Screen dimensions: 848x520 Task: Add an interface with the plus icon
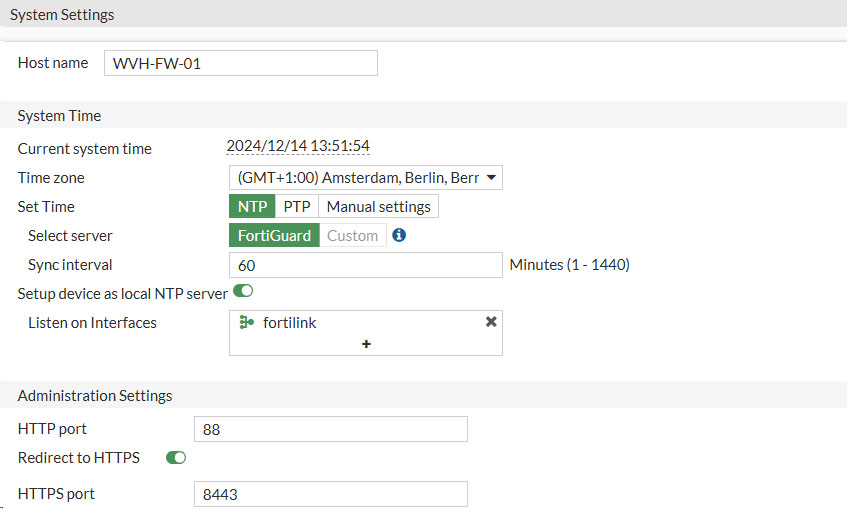click(366, 344)
